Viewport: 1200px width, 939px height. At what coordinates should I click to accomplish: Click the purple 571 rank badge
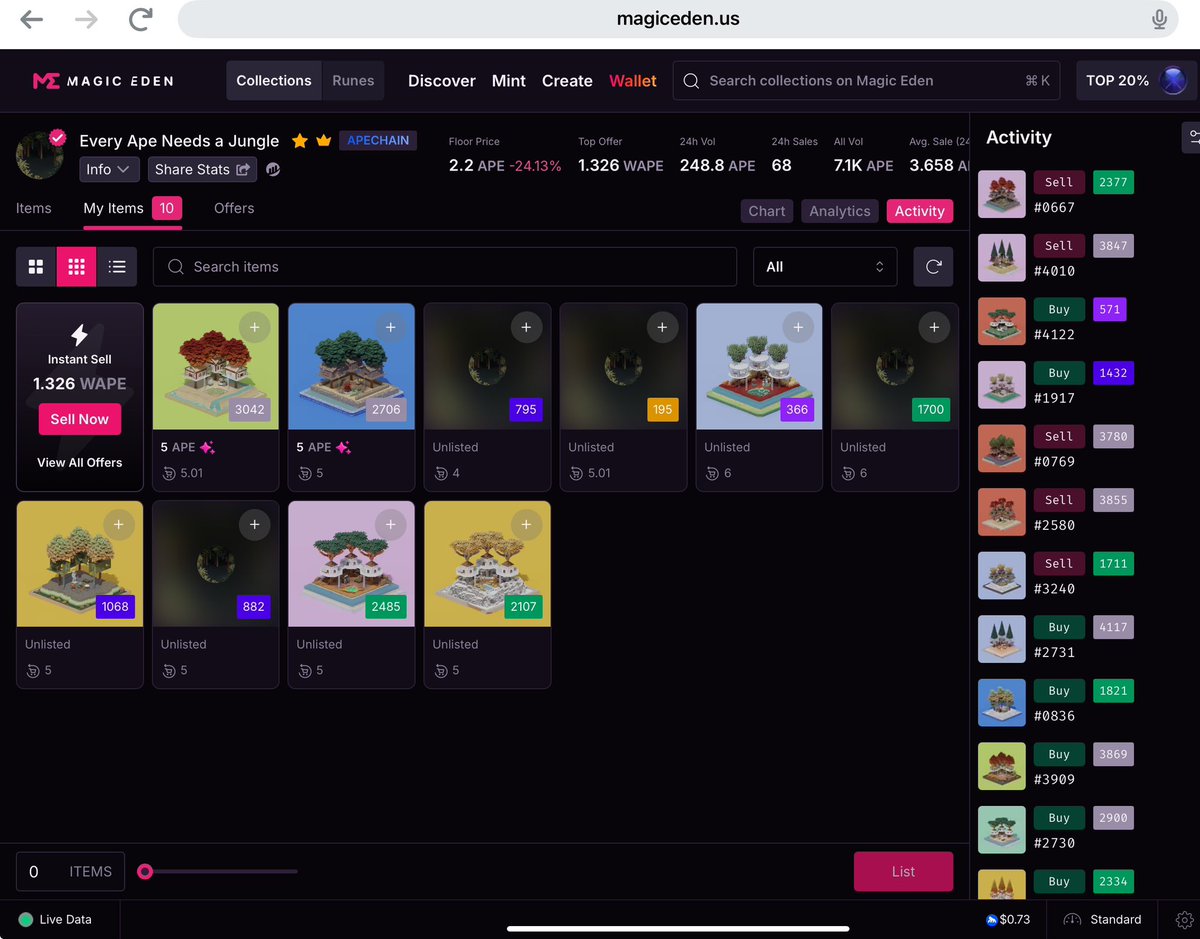[1109, 309]
